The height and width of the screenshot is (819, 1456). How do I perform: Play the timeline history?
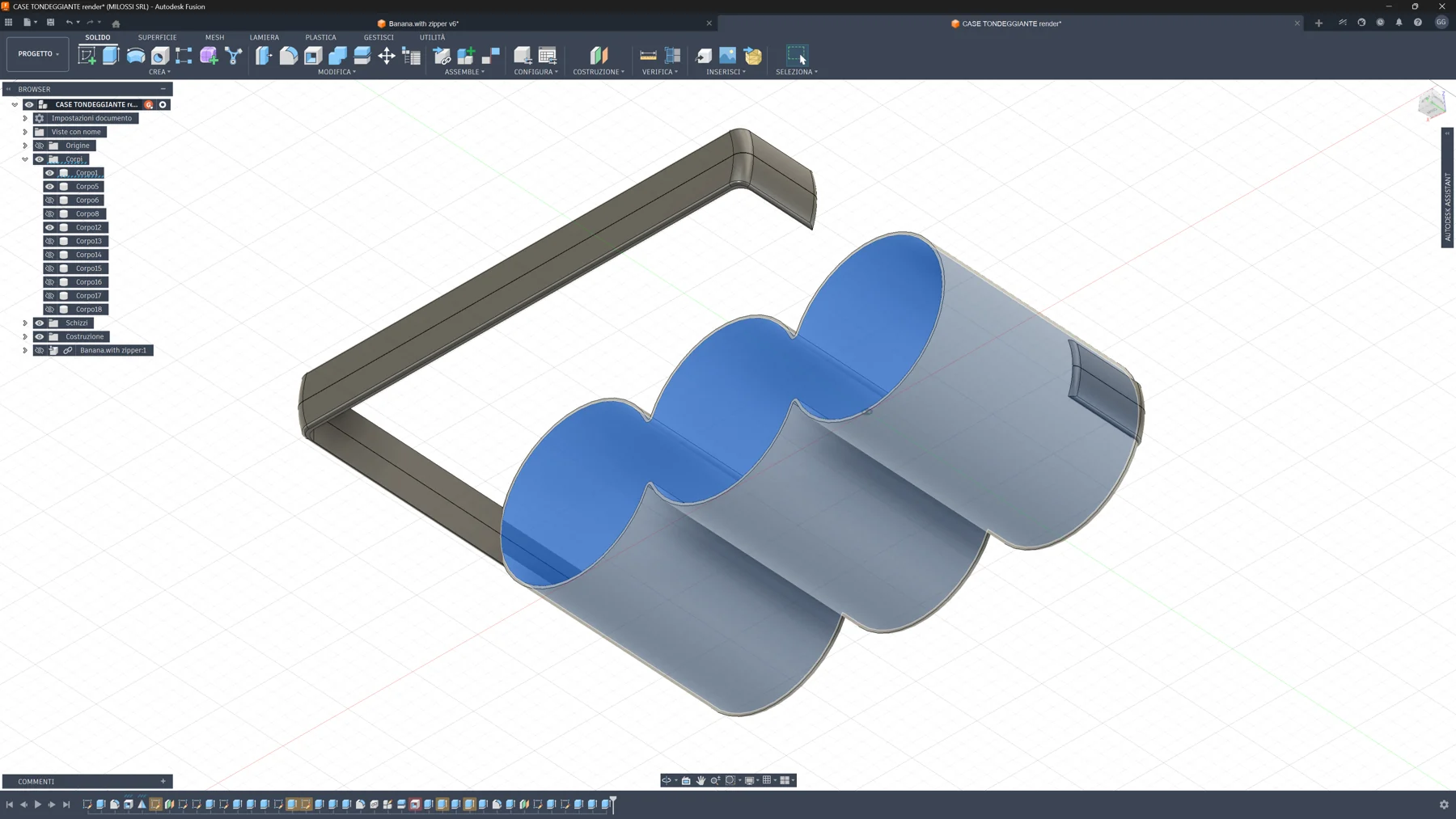pos(37,804)
